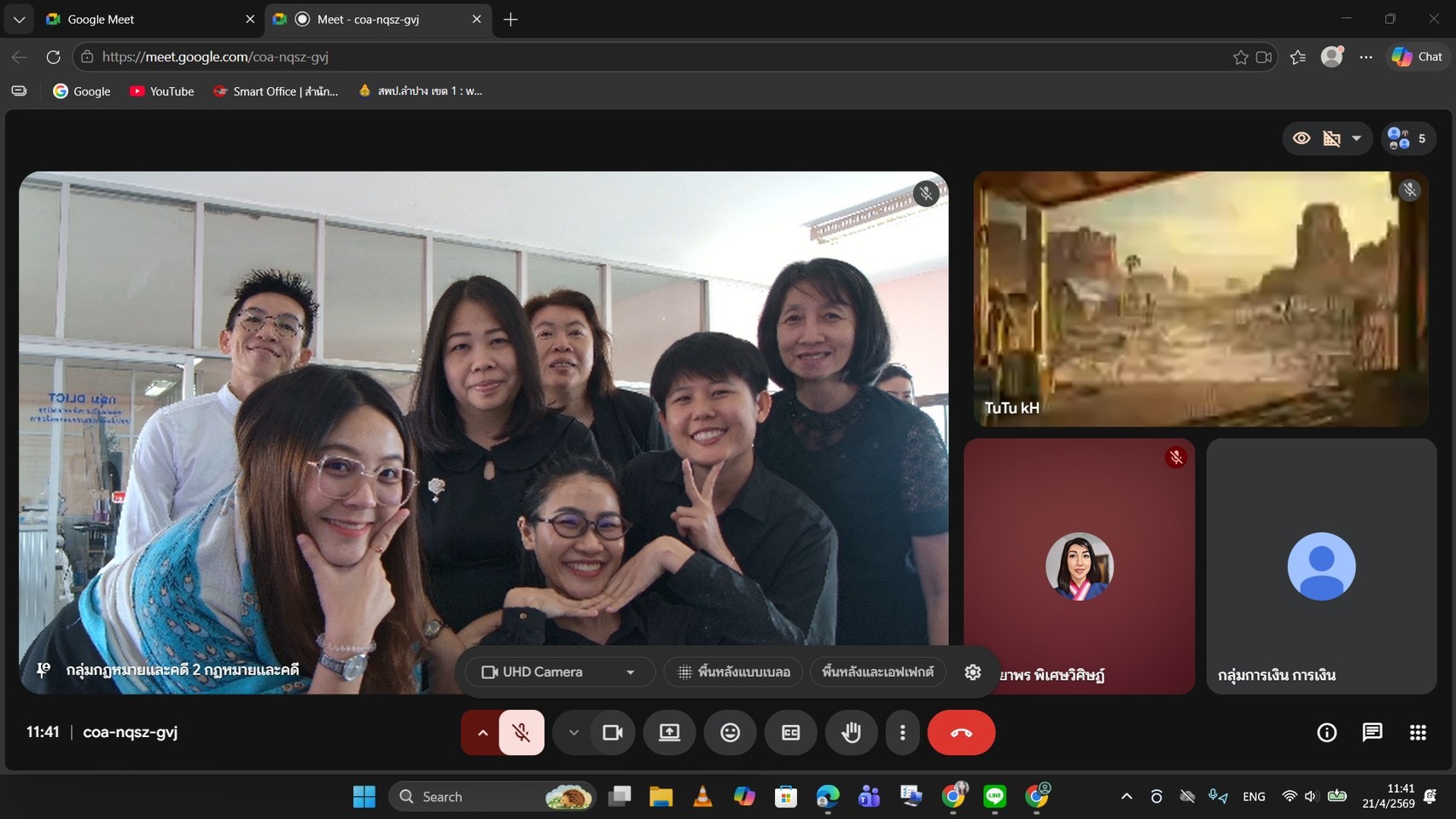Image resolution: width=1456 pixels, height=819 pixels.
Task: Click the backgrounds and effects button
Action: [877, 672]
